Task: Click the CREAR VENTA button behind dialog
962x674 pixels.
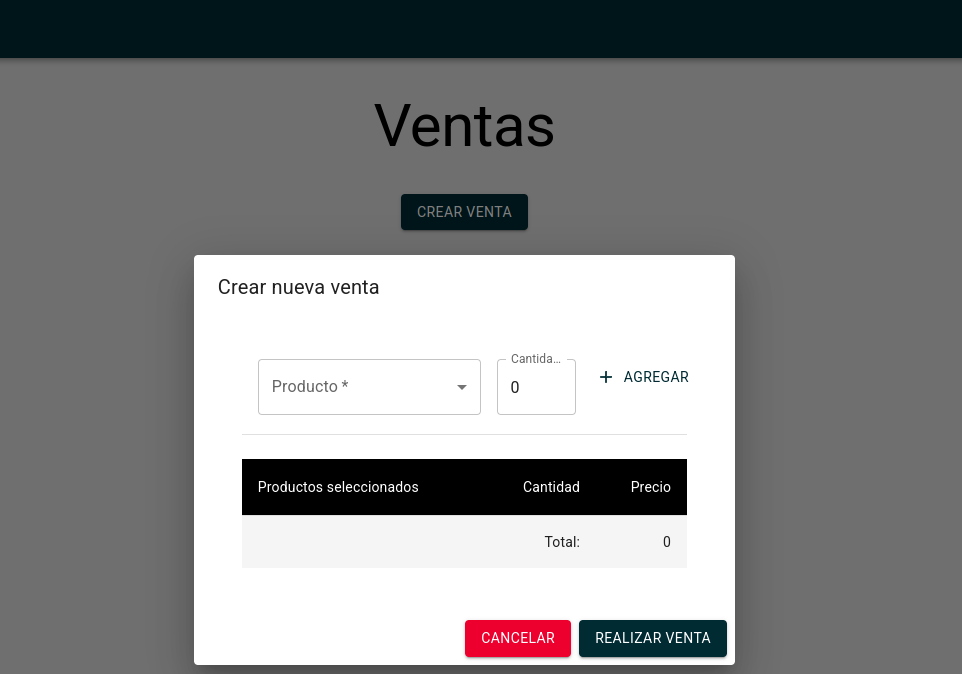Action: pos(464,212)
